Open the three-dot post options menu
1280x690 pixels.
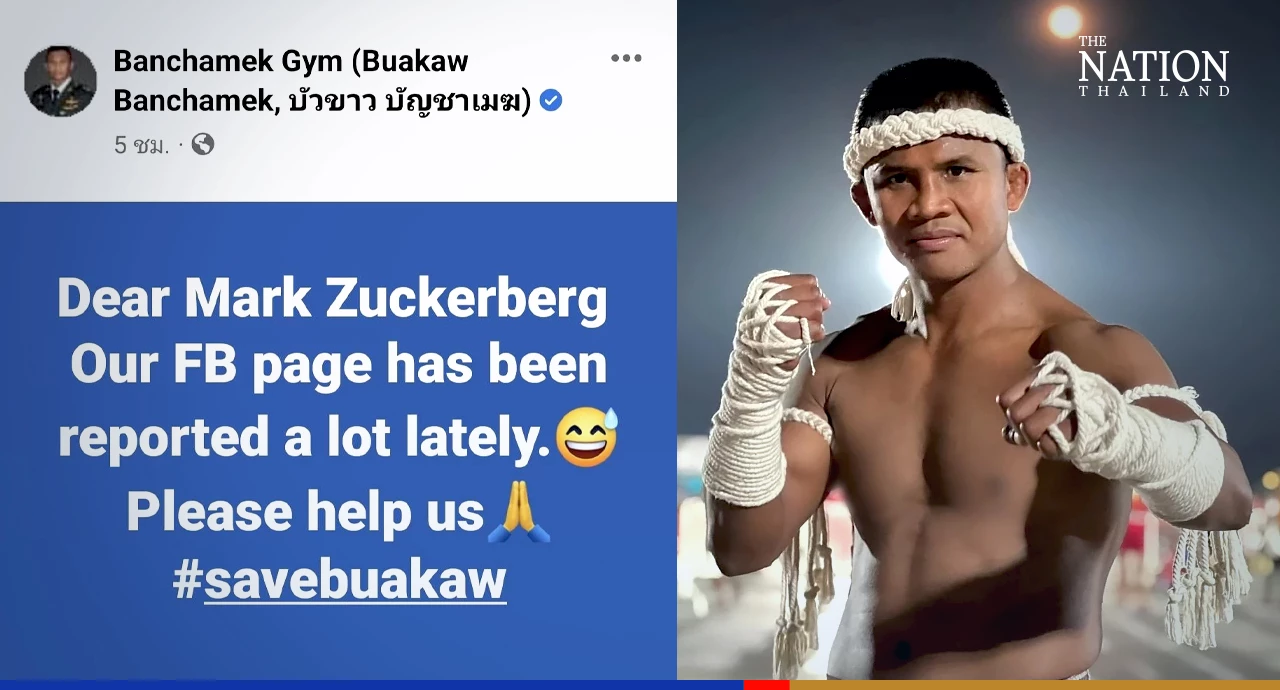(x=626, y=58)
